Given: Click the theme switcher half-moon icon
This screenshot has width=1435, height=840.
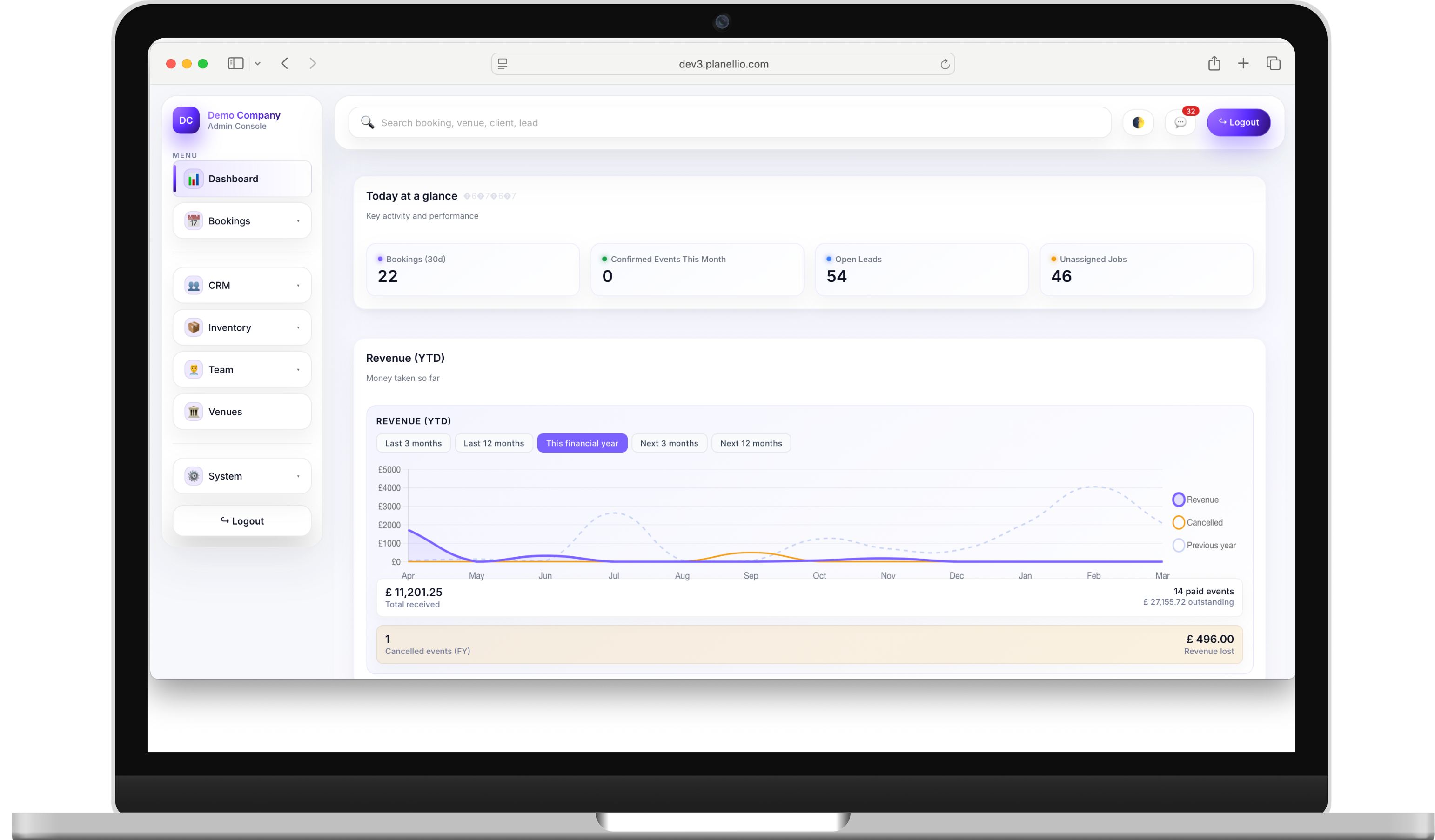Looking at the screenshot, I should (1138, 122).
